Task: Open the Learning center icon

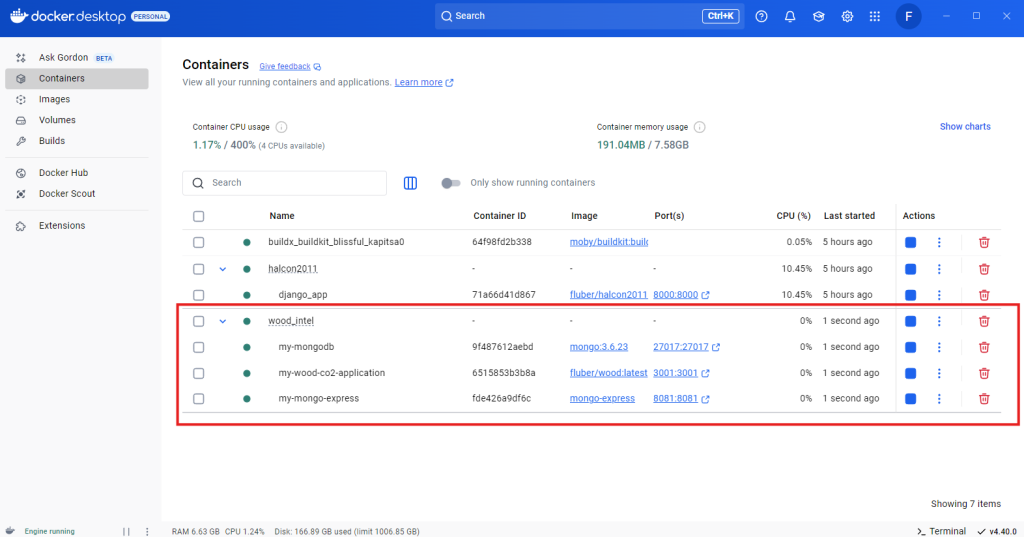Action: pos(818,16)
